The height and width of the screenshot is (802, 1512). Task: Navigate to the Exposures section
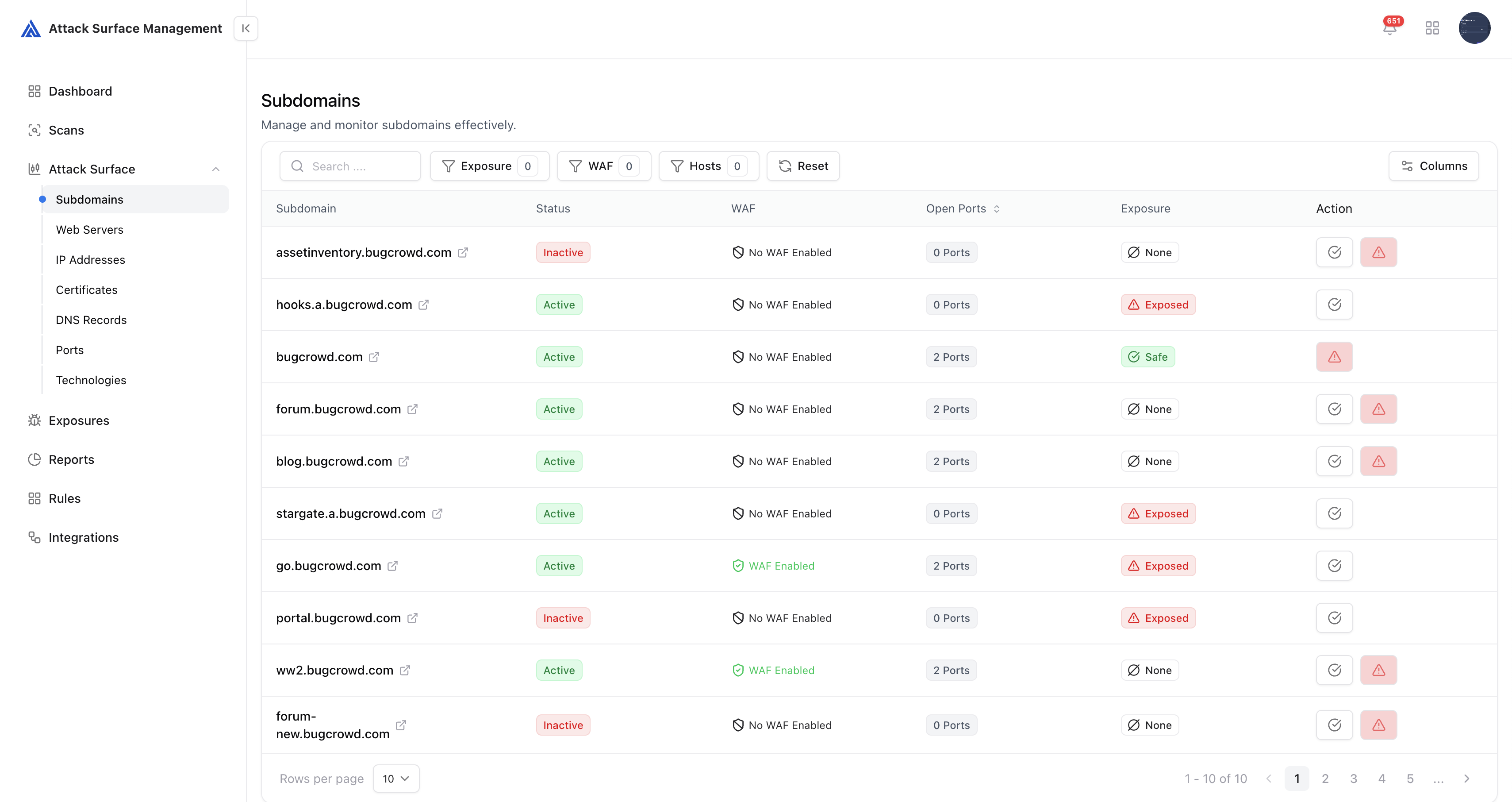[79, 420]
